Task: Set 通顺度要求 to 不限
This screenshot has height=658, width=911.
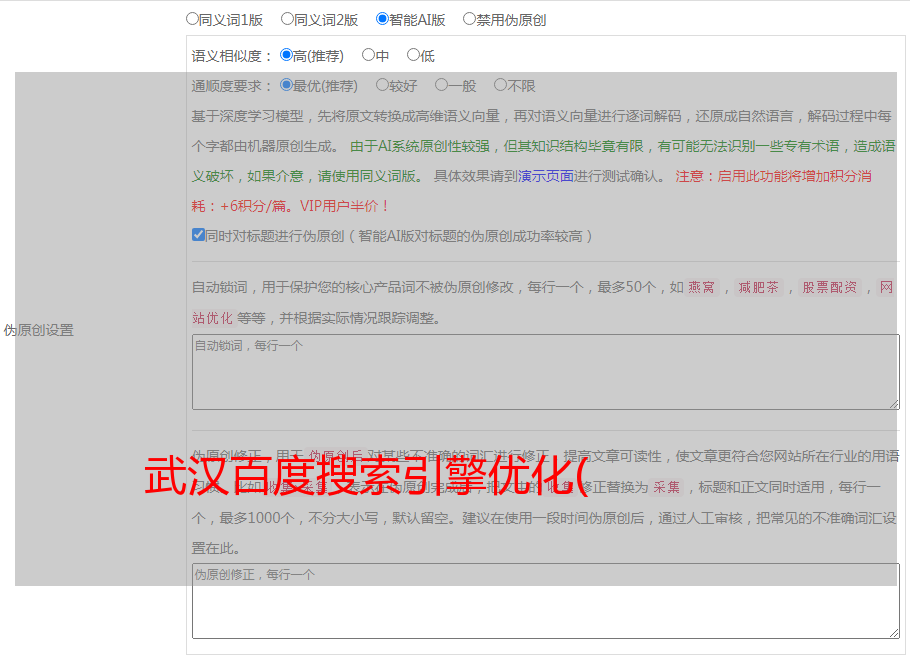Action: click(x=500, y=85)
